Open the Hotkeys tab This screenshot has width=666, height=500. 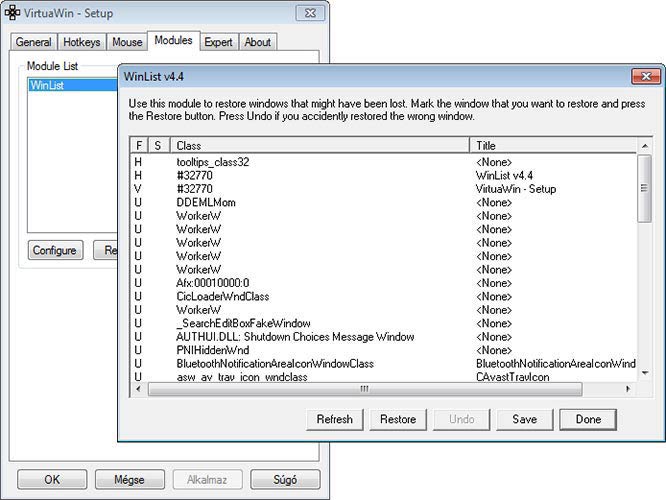pyautogui.click(x=83, y=42)
